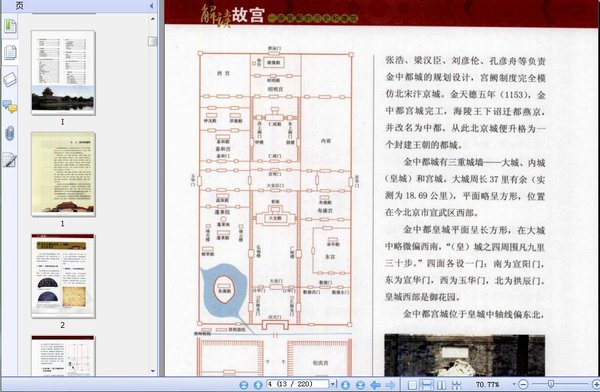The image size is (600, 392).
Task: Select the page 2 thumbnail
Action: pos(63,276)
